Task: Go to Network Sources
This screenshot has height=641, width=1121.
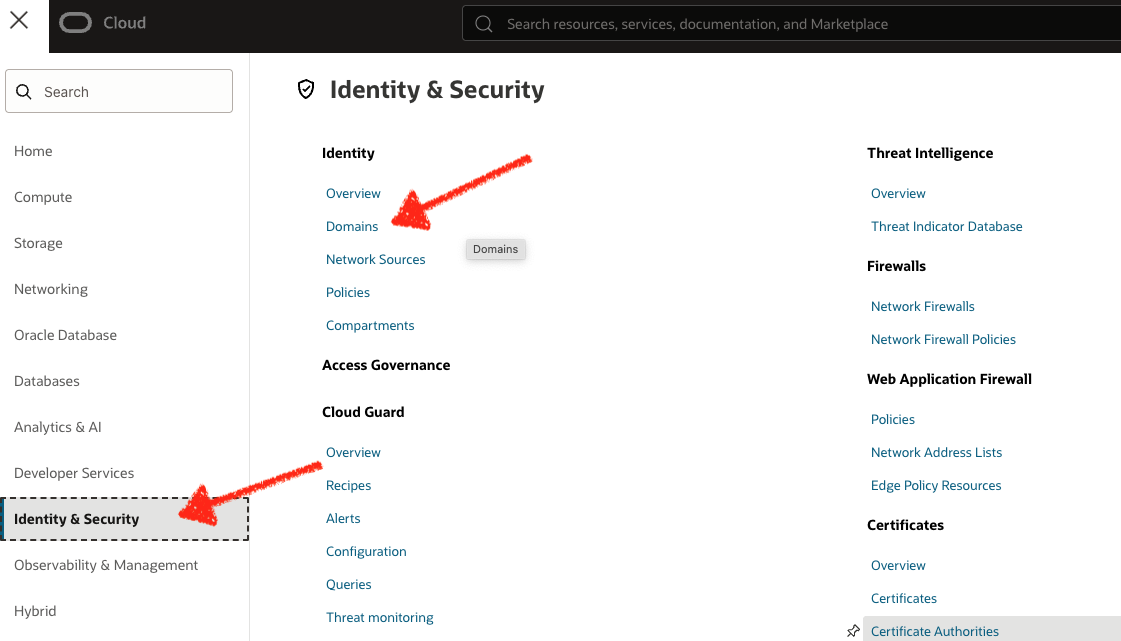Action: [375, 259]
